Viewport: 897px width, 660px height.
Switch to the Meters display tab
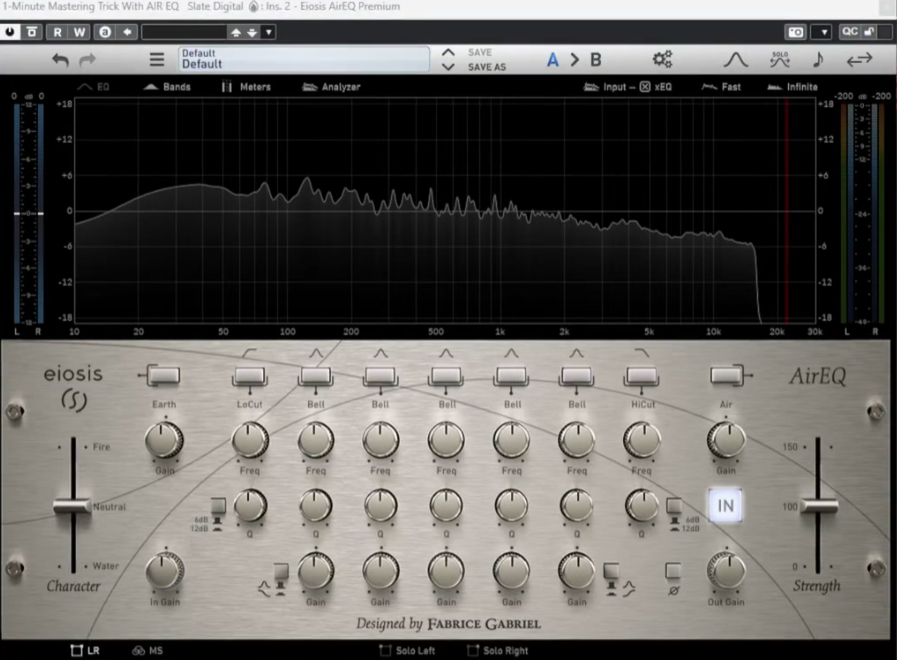click(x=247, y=87)
